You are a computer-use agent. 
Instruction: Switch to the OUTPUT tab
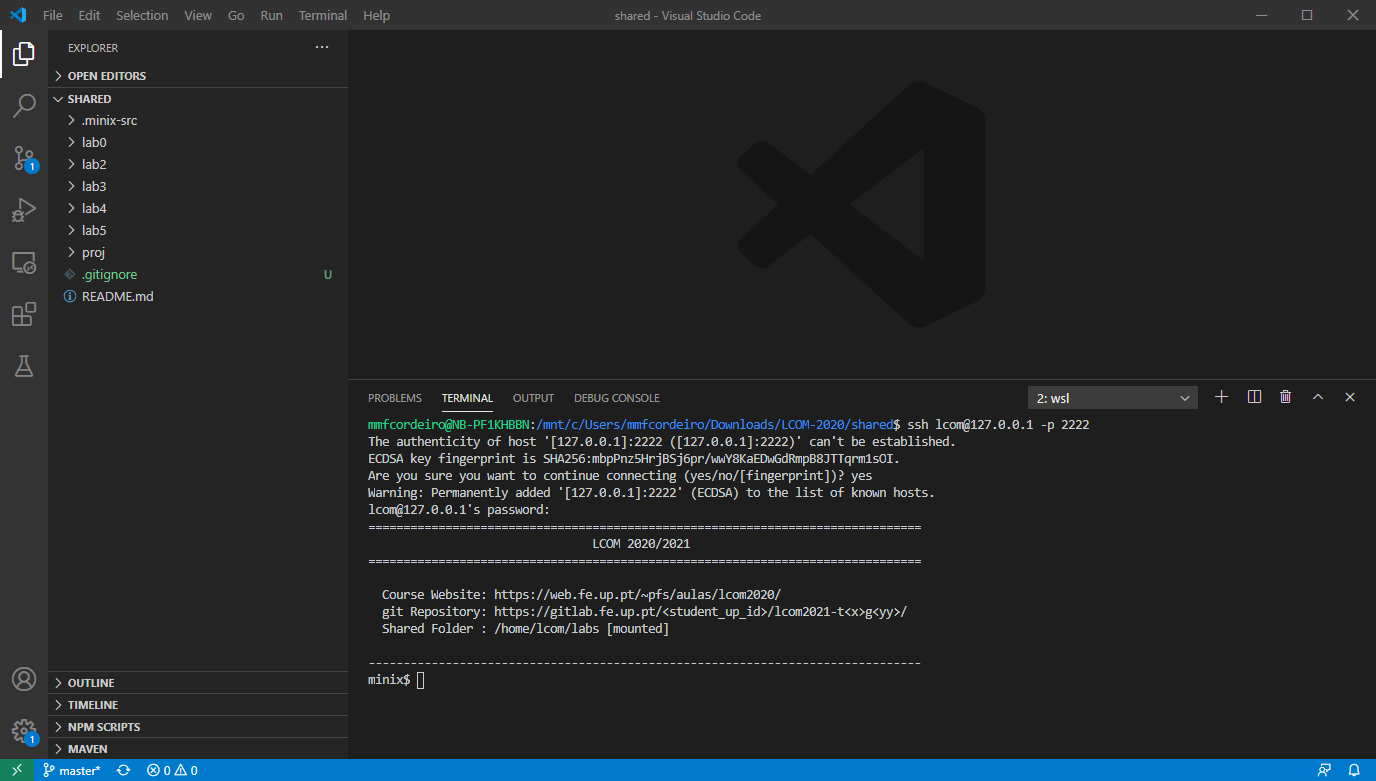tap(533, 397)
